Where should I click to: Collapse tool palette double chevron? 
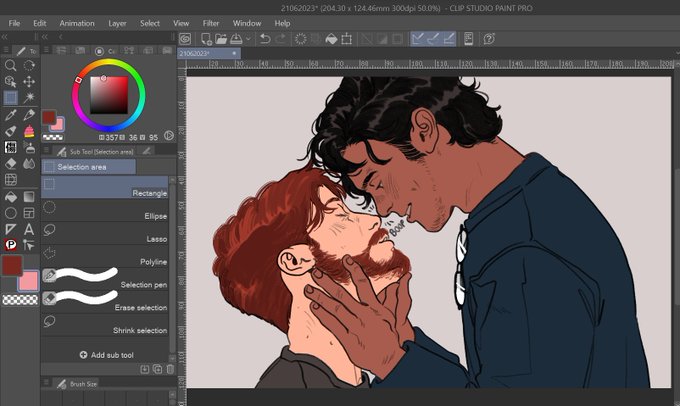tap(4, 37)
